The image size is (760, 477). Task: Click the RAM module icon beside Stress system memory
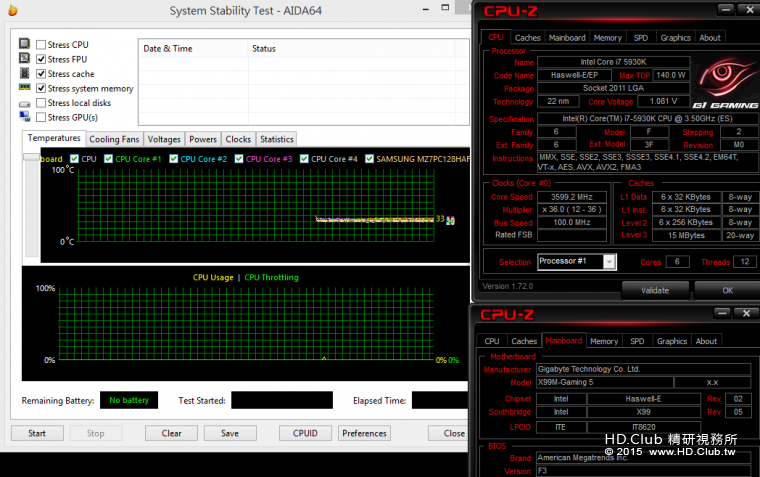[24, 87]
